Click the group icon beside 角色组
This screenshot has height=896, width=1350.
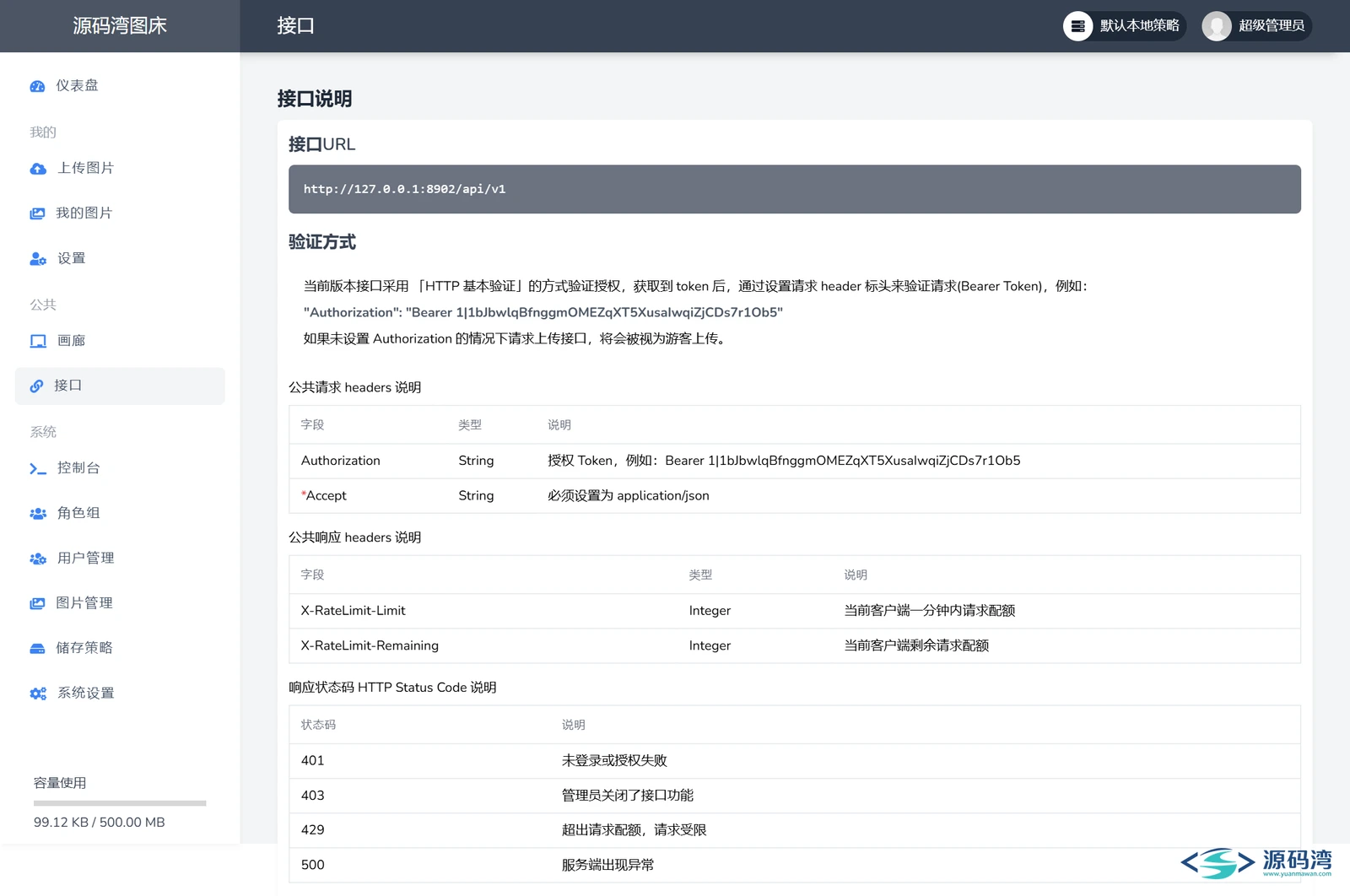click(38, 513)
